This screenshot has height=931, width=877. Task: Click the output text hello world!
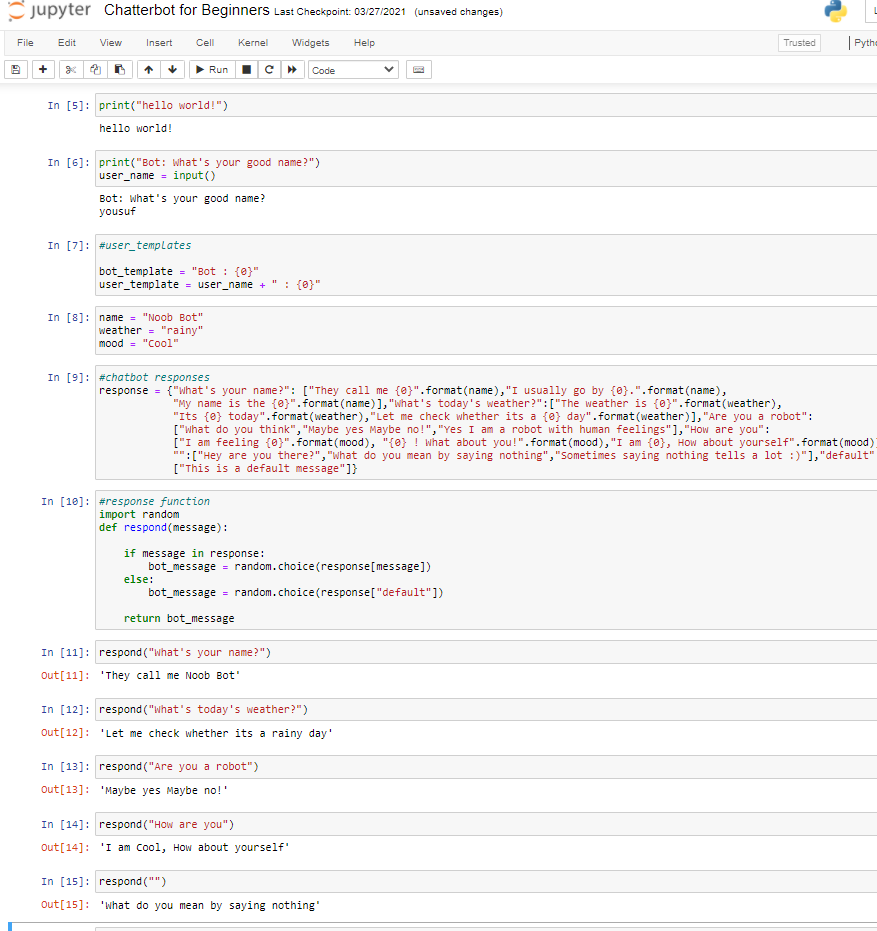[135, 128]
